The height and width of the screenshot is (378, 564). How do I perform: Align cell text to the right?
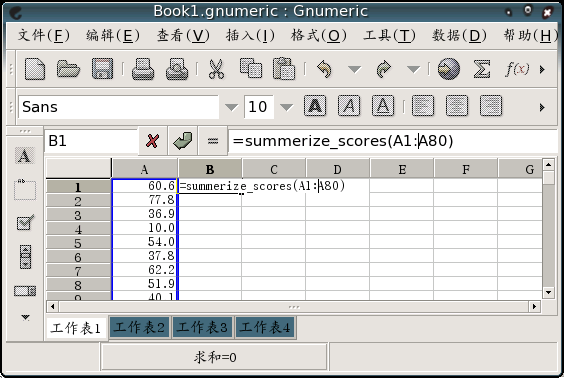491,106
